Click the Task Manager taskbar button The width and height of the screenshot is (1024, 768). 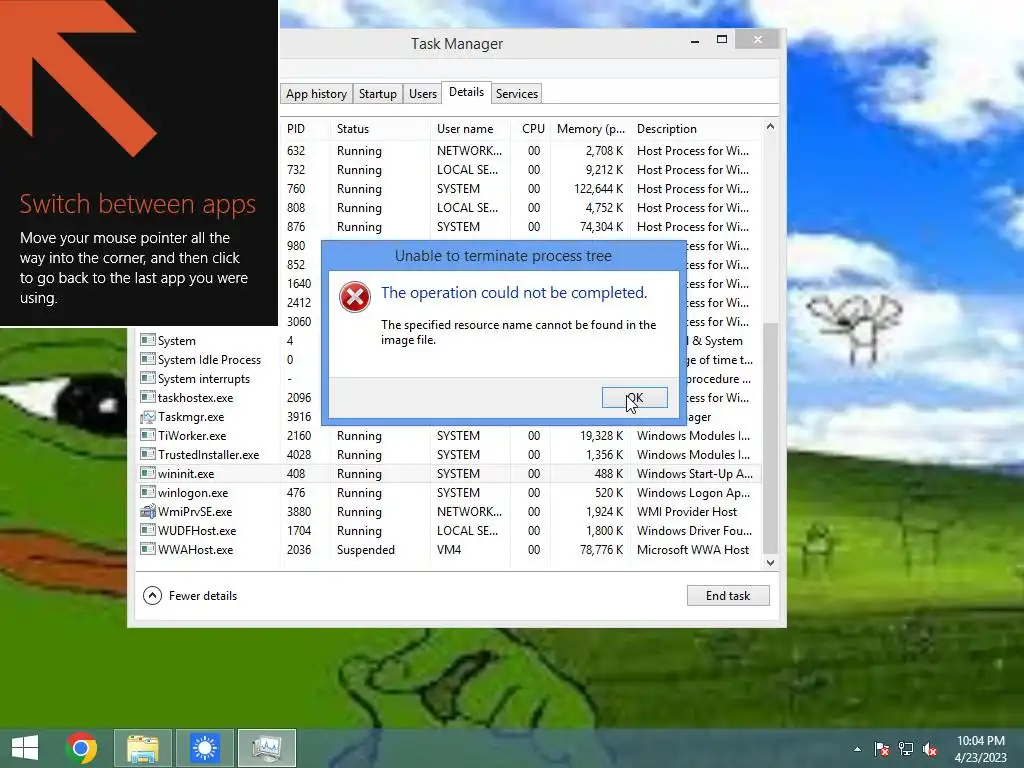266,748
